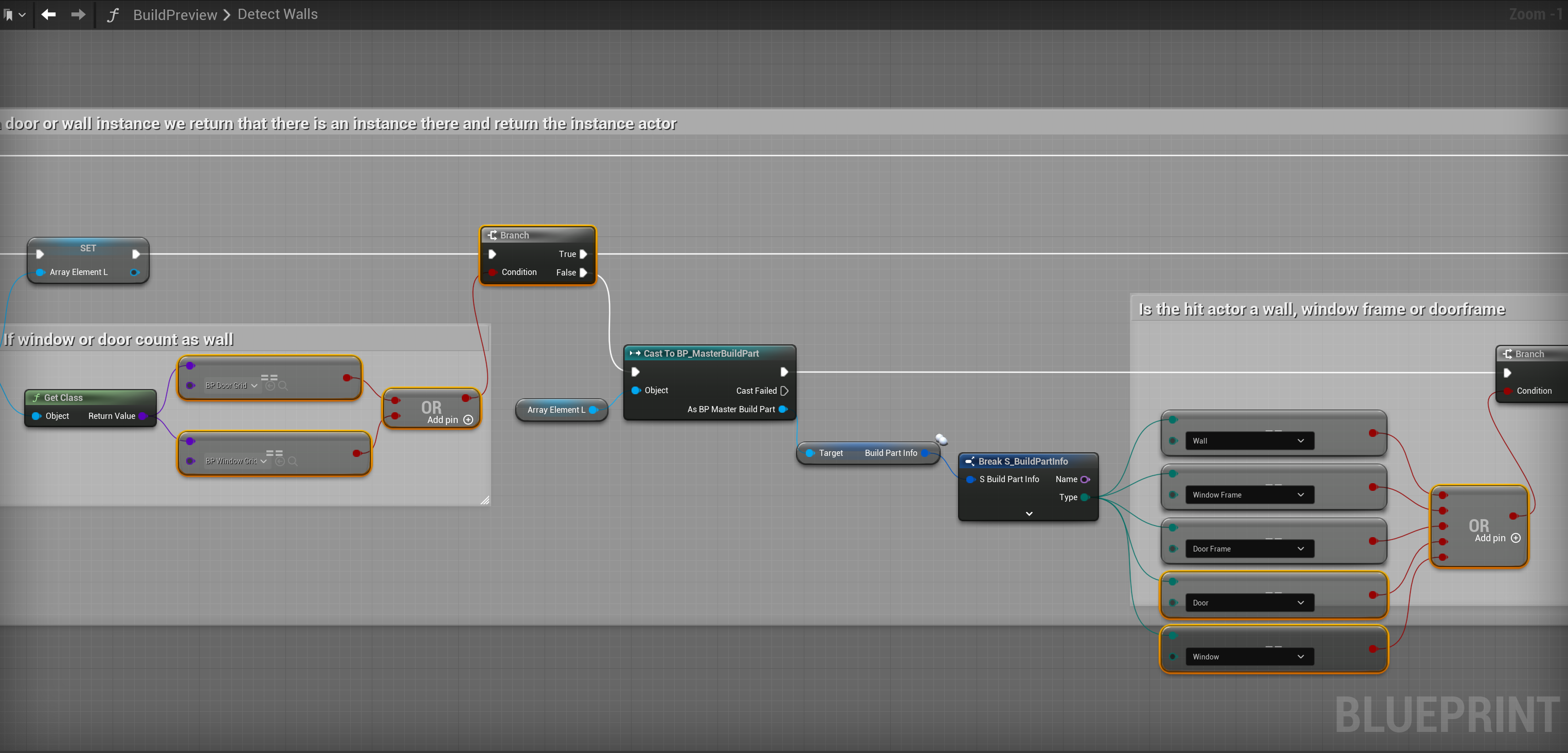
Task: Click the True output pin on Branch
Action: pos(583,254)
